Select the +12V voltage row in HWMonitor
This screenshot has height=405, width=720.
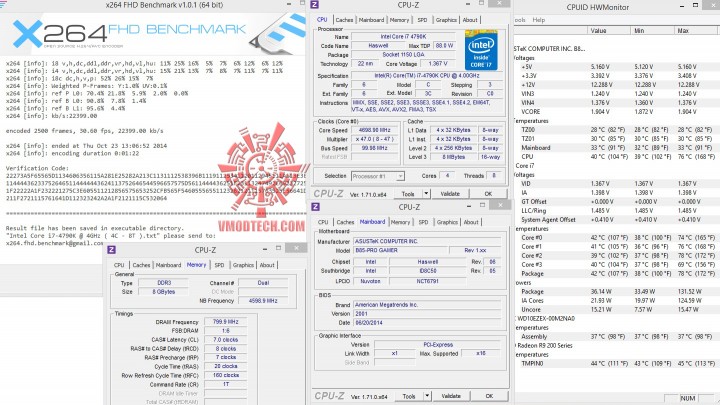click(x=617, y=84)
